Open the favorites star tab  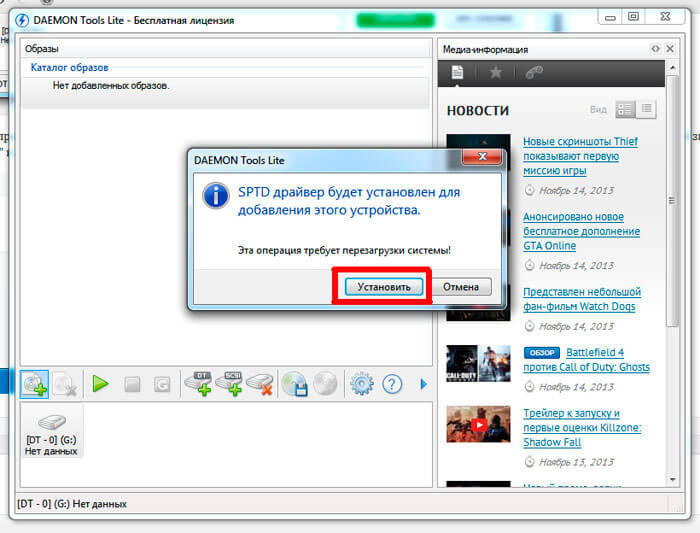pyautogui.click(x=496, y=72)
